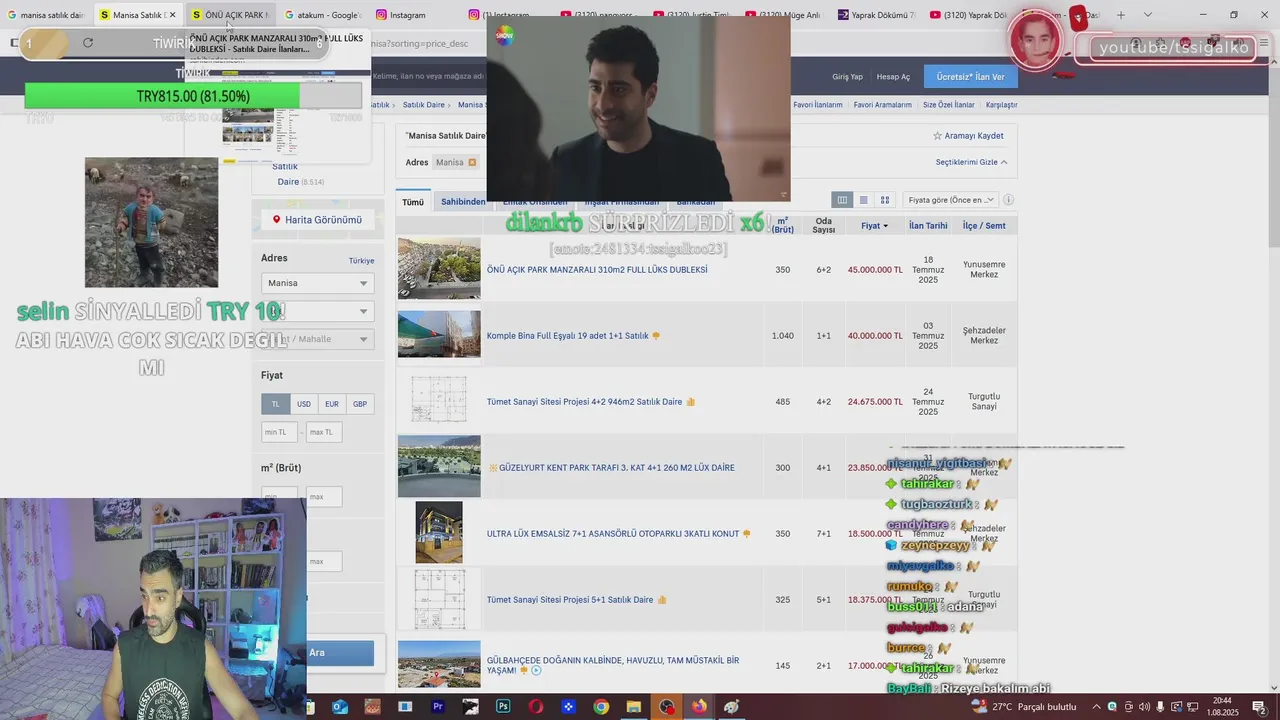Click into the min TL price field
The image size is (1280, 720).
pyautogui.click(x=279, y=432)
